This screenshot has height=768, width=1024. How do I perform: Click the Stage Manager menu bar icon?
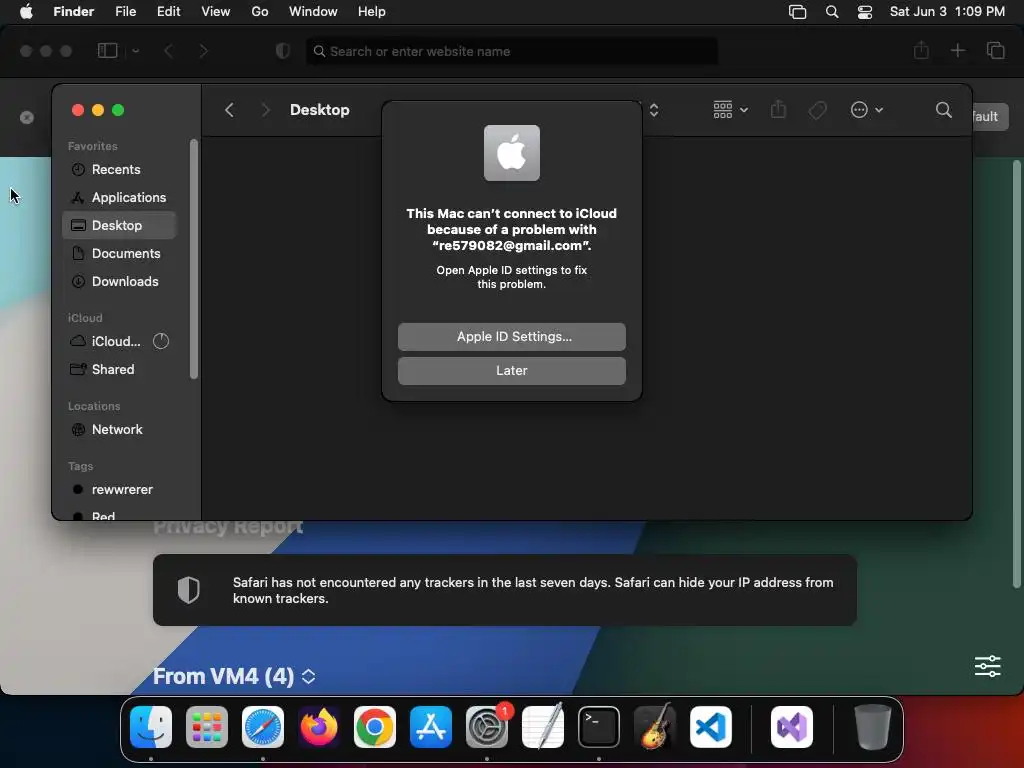(x=797, y=11)
